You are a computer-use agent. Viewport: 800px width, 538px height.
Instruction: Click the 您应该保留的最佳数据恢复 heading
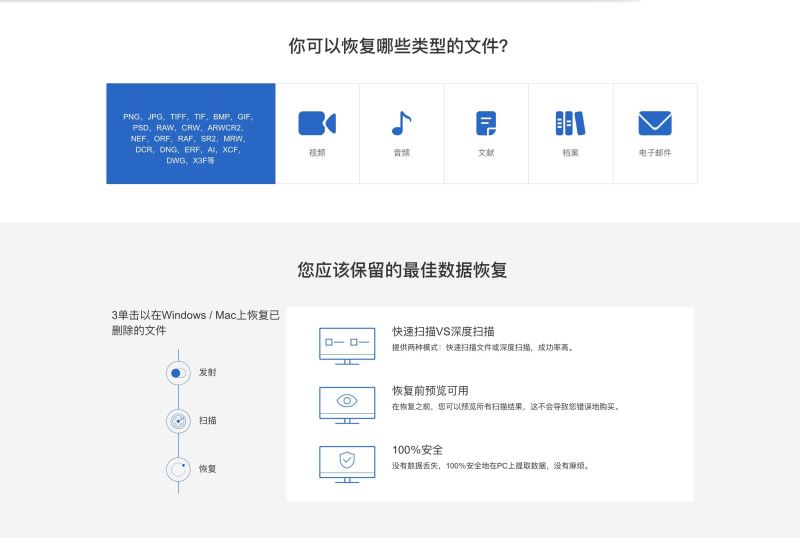point(403,270)
